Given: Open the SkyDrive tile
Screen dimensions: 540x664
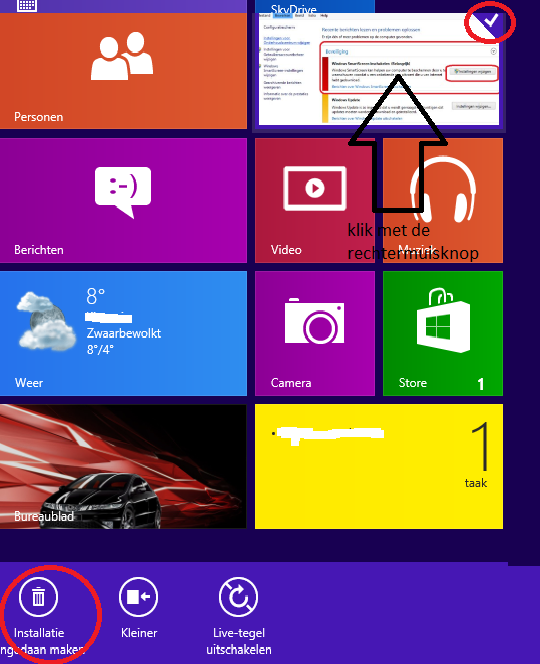Looking at the screenshot, I should [315, 6].
